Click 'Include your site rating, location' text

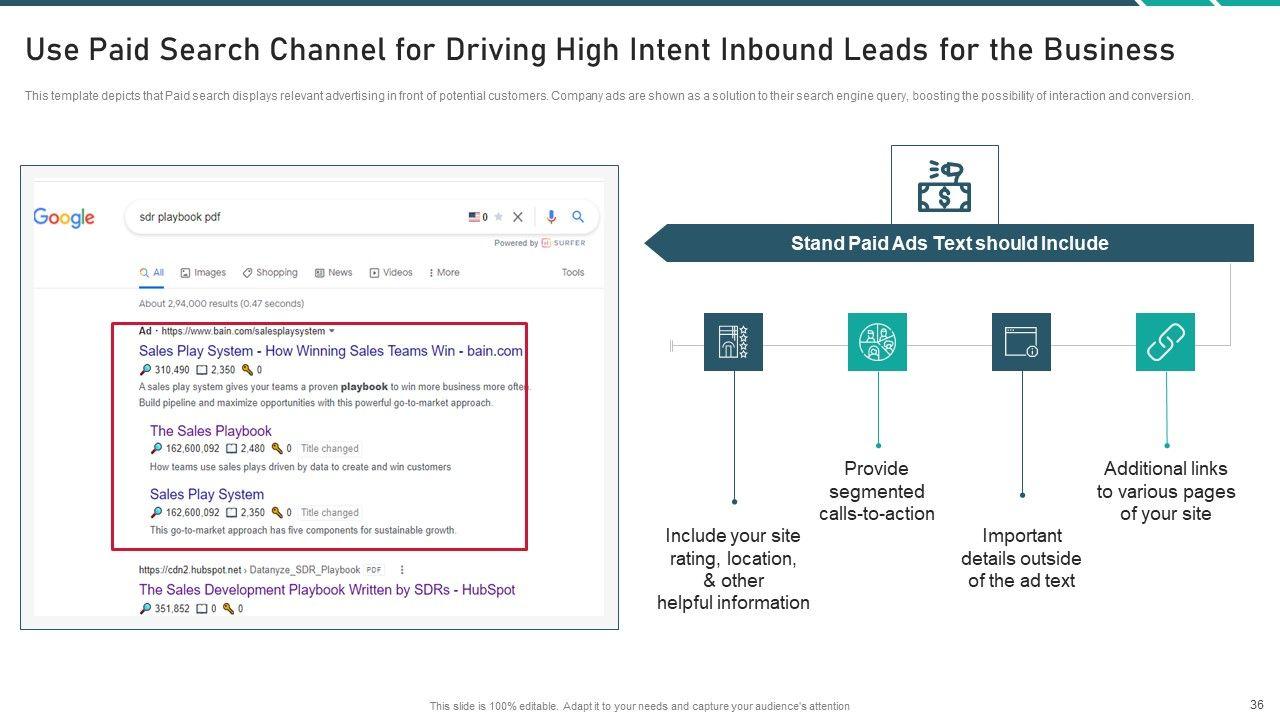coord(733,569)
